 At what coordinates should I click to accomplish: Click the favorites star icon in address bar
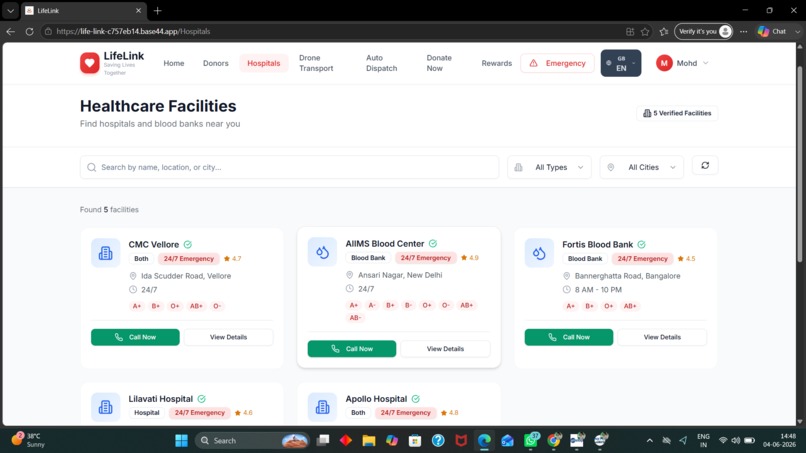pyautogui.click(x=645, y=31)
